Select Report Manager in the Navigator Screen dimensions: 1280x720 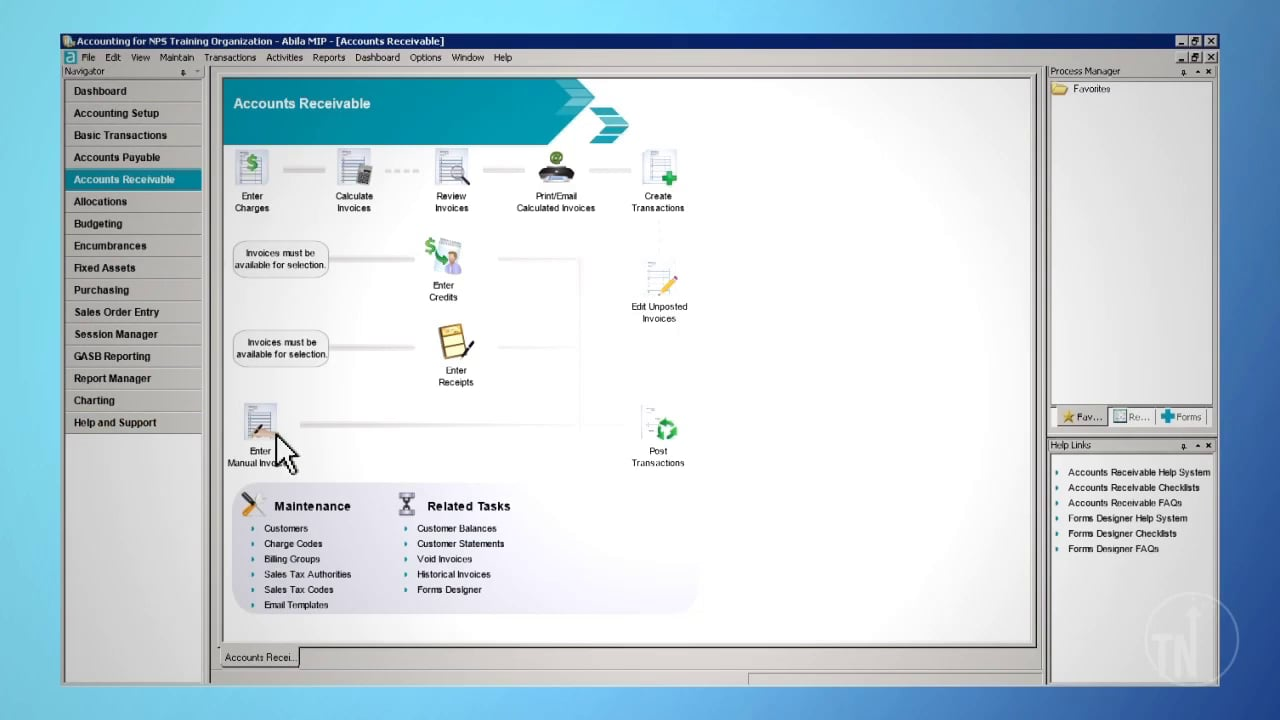pos(112,378)
